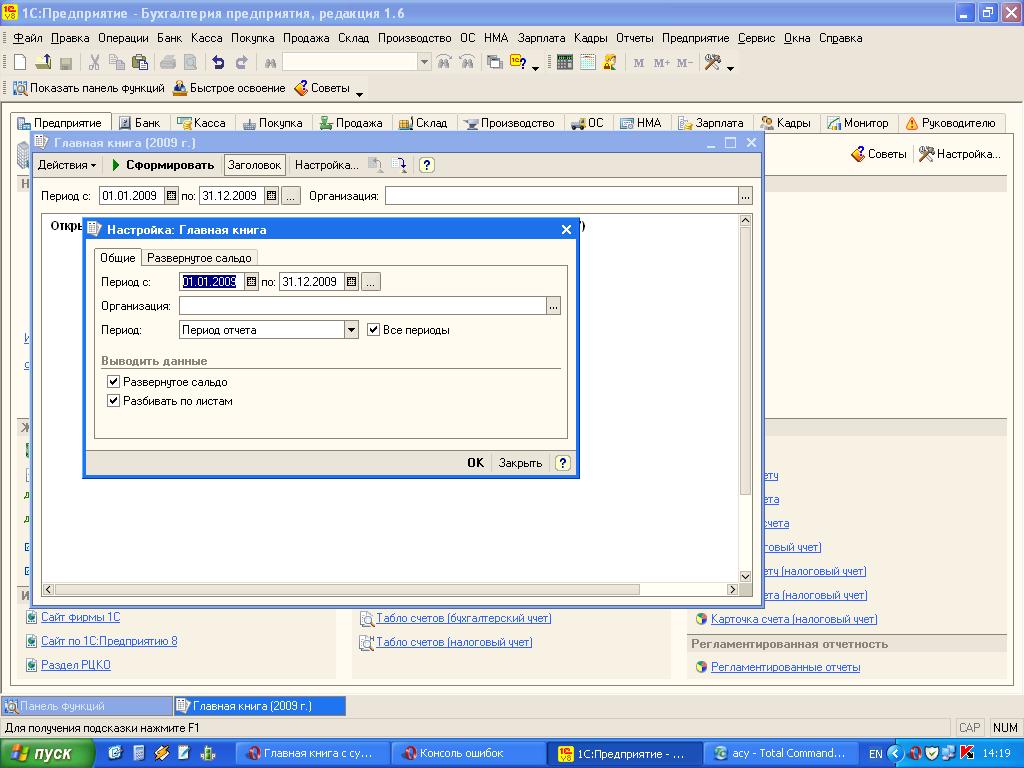Viewport: 1024px width, 768px height.
Task: Click the help question mark in Главная книга toolbar
Action: click(426, 165)
